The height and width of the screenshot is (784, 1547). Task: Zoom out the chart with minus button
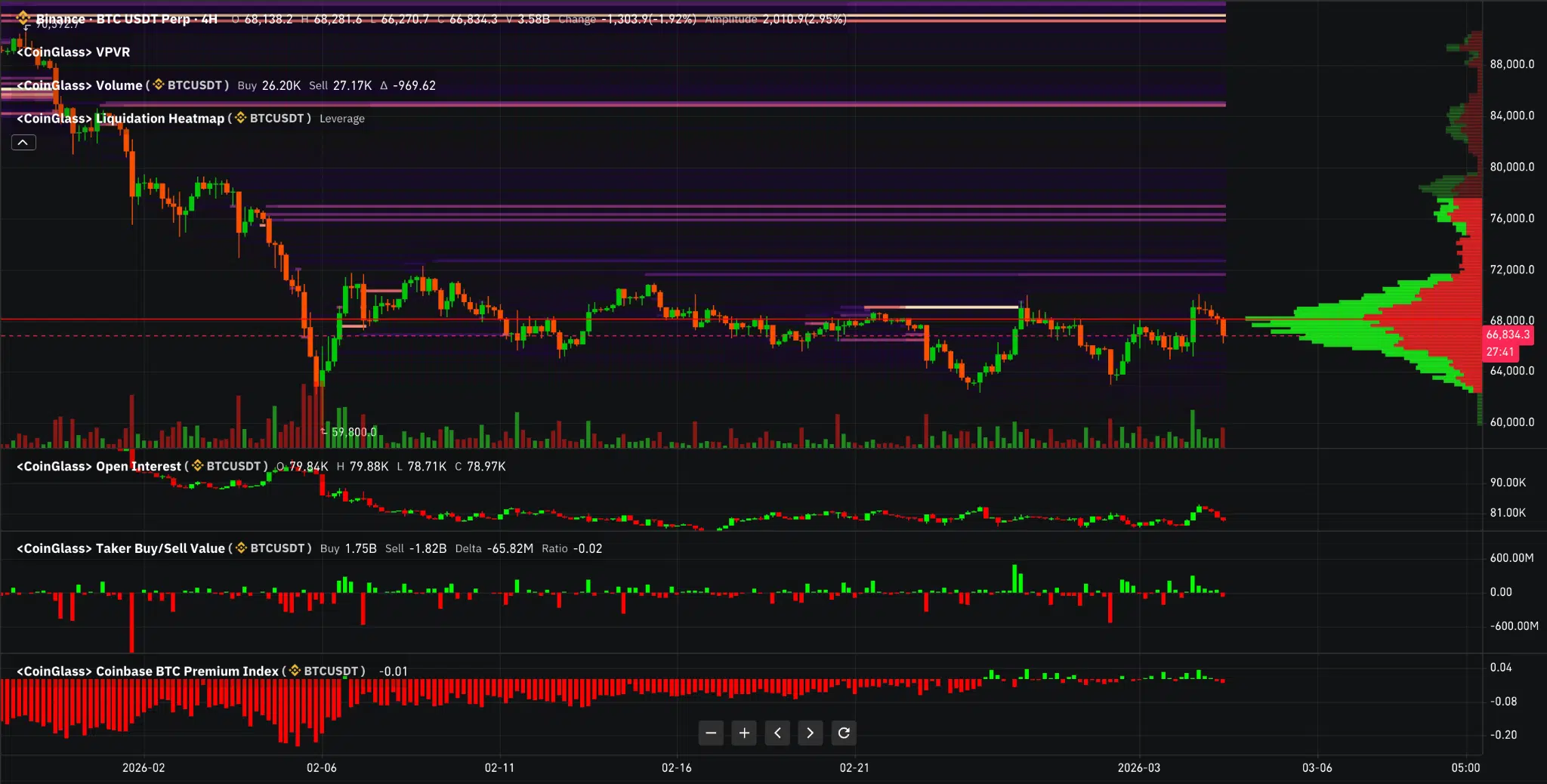711,733
